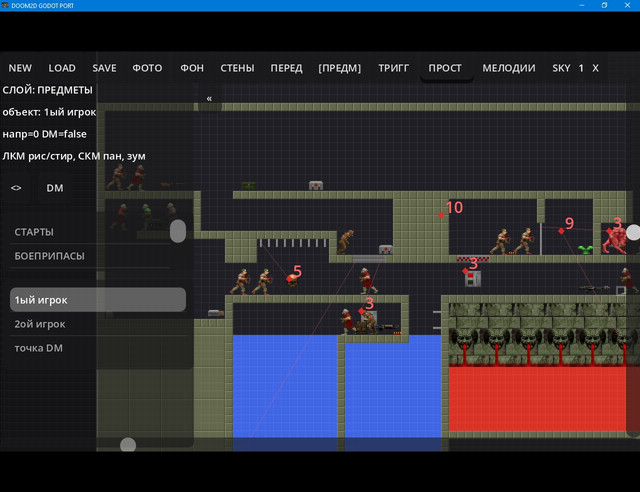Screen dimensions: 640x492
Task: Select точка DM in the list
Action: point(98,348)
